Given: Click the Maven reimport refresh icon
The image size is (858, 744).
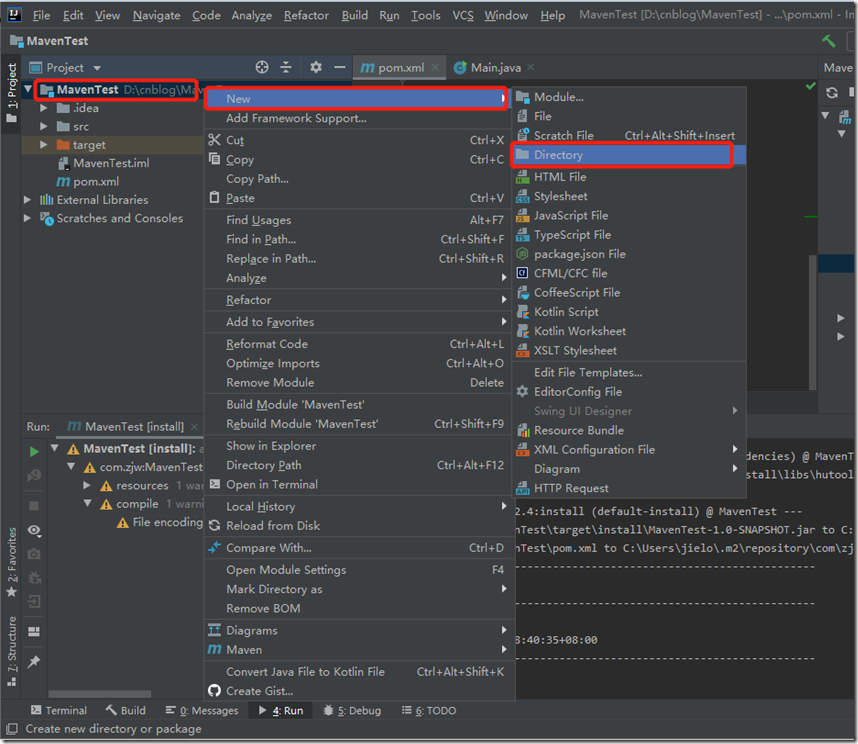Looking at the screenshot, I should (832, 93).
